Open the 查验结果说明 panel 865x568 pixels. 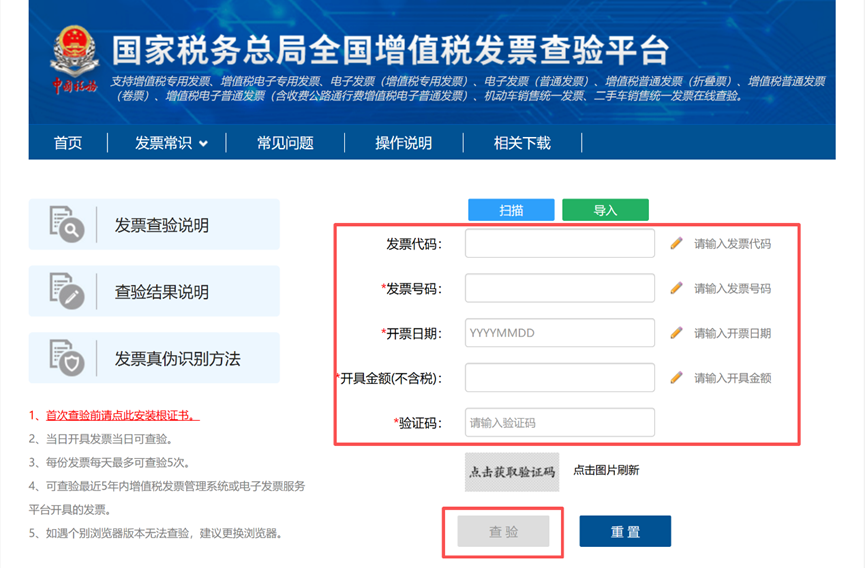[154, 291]
